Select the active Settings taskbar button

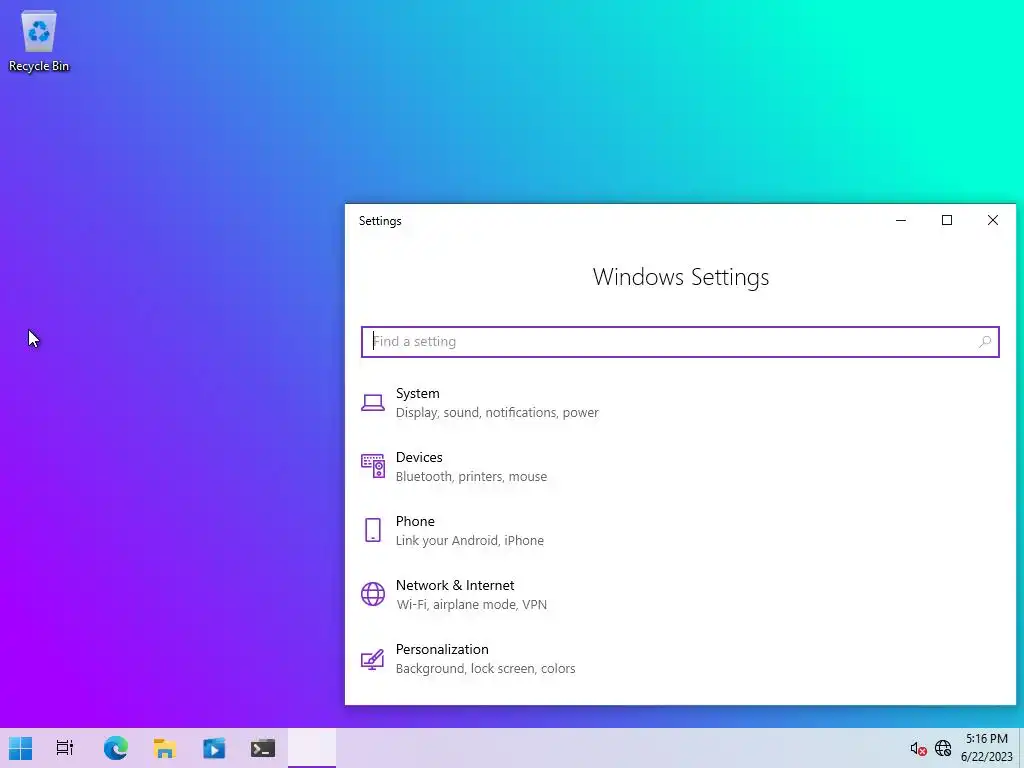point(312,748)
